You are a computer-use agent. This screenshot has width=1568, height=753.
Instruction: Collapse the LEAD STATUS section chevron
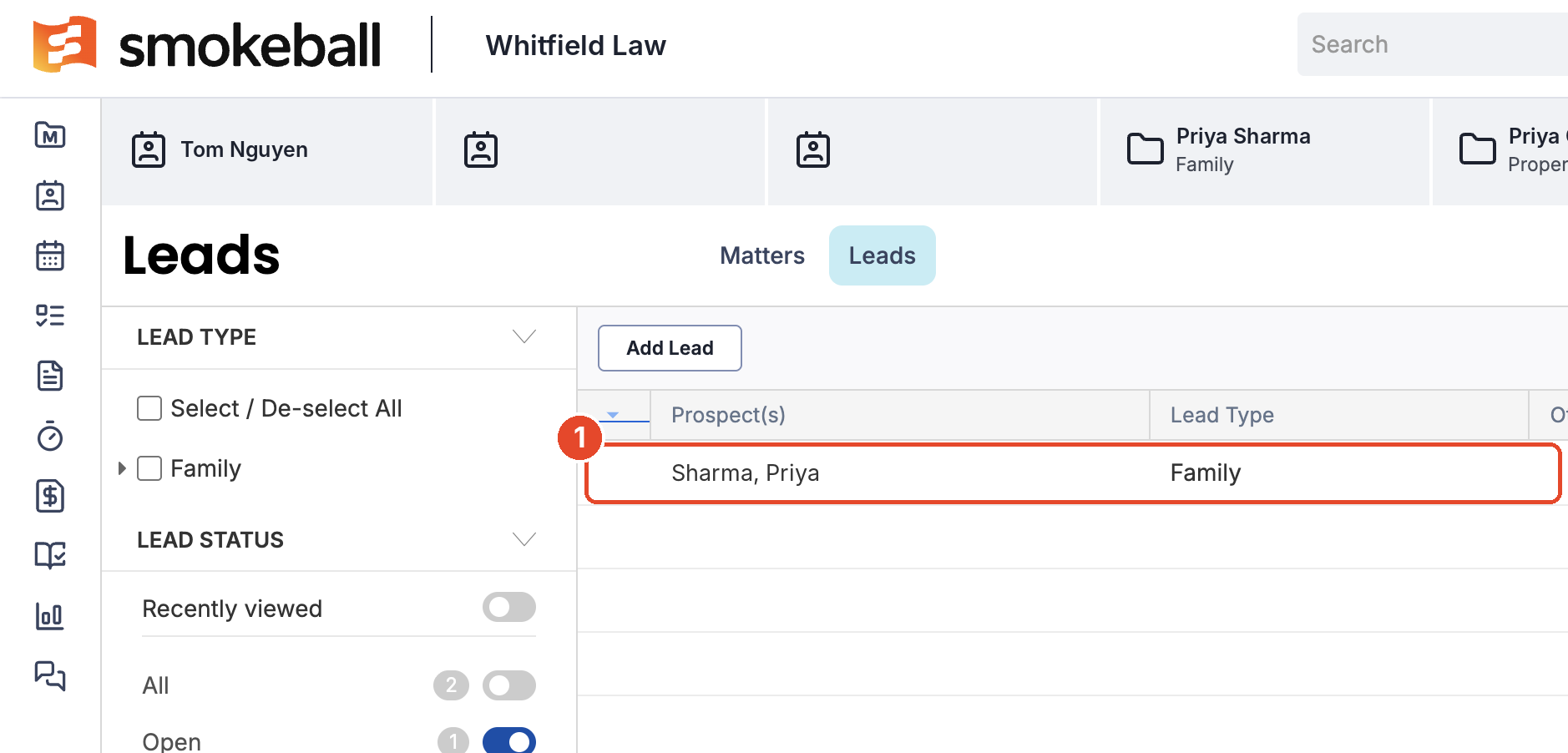click(x=524, y=539)
